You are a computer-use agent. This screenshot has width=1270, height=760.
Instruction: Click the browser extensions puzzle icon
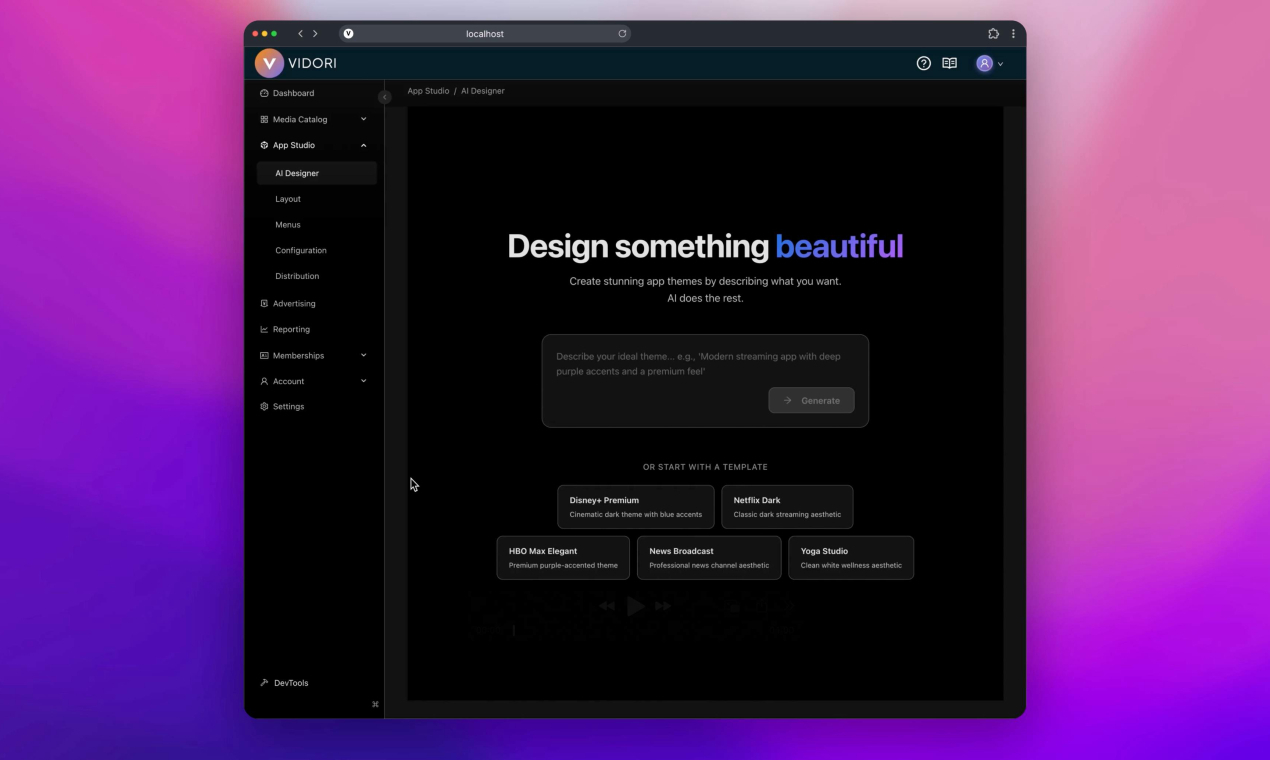993,34
